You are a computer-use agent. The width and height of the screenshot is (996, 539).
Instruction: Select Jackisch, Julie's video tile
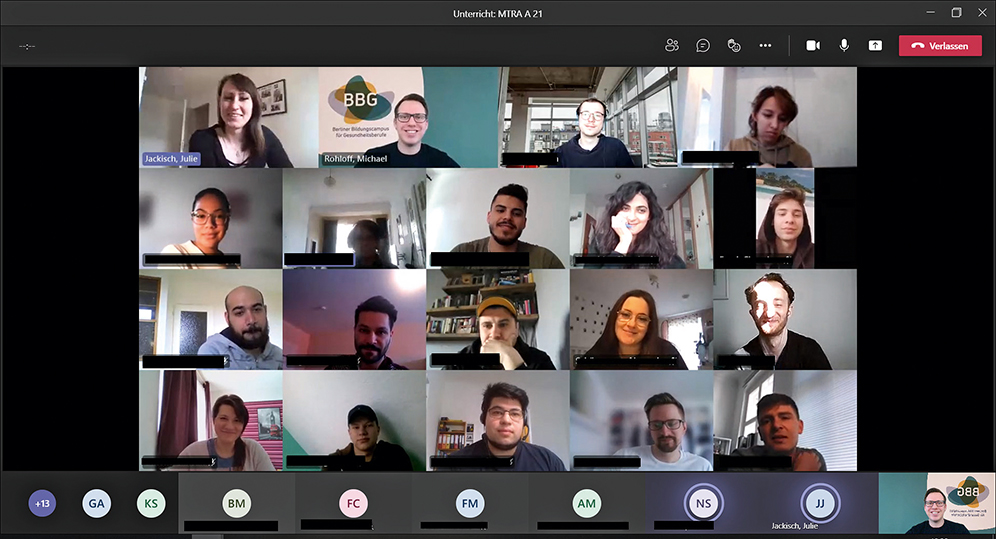point(229,117)
